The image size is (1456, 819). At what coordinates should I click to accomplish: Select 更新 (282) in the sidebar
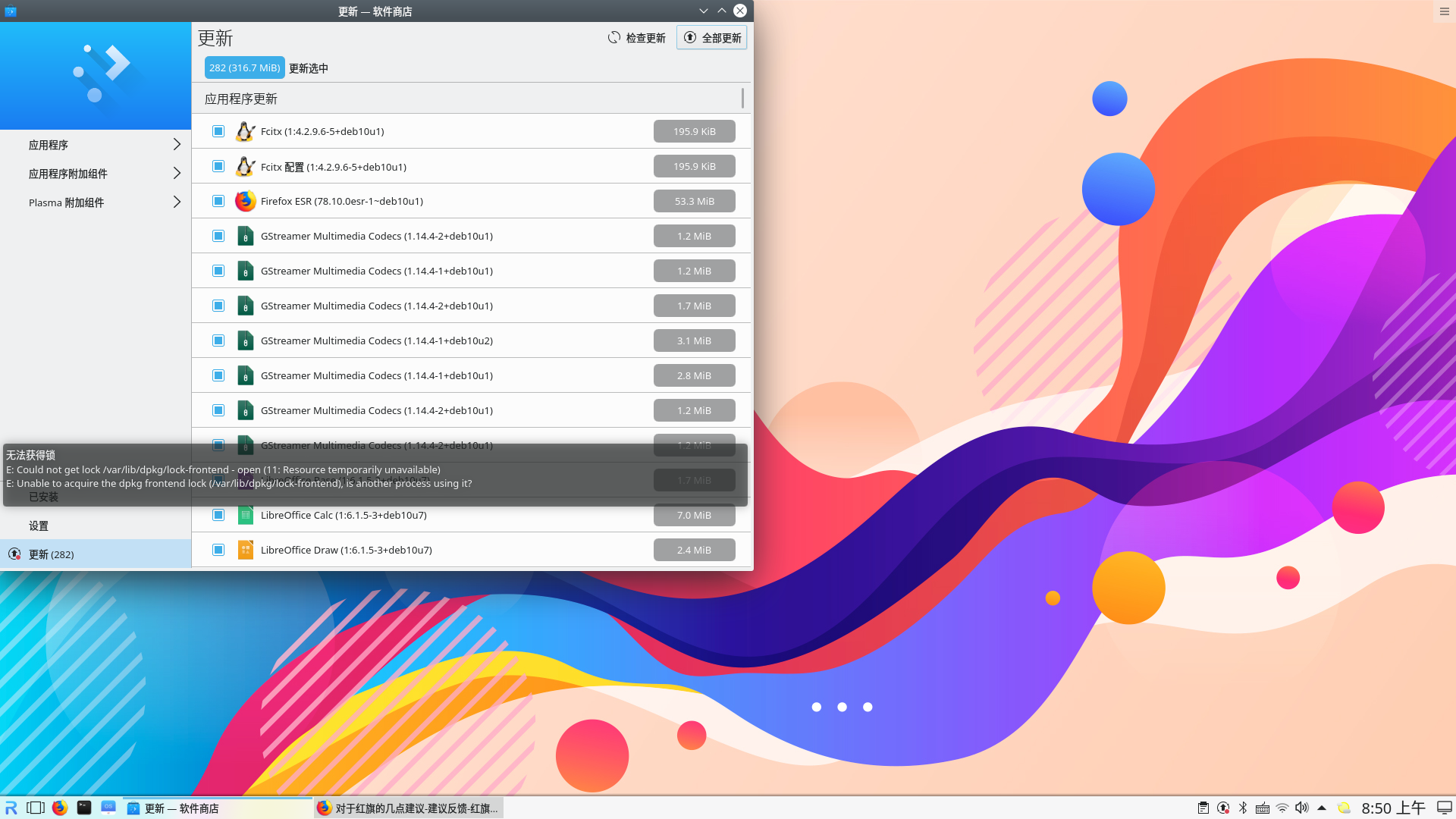52,554
